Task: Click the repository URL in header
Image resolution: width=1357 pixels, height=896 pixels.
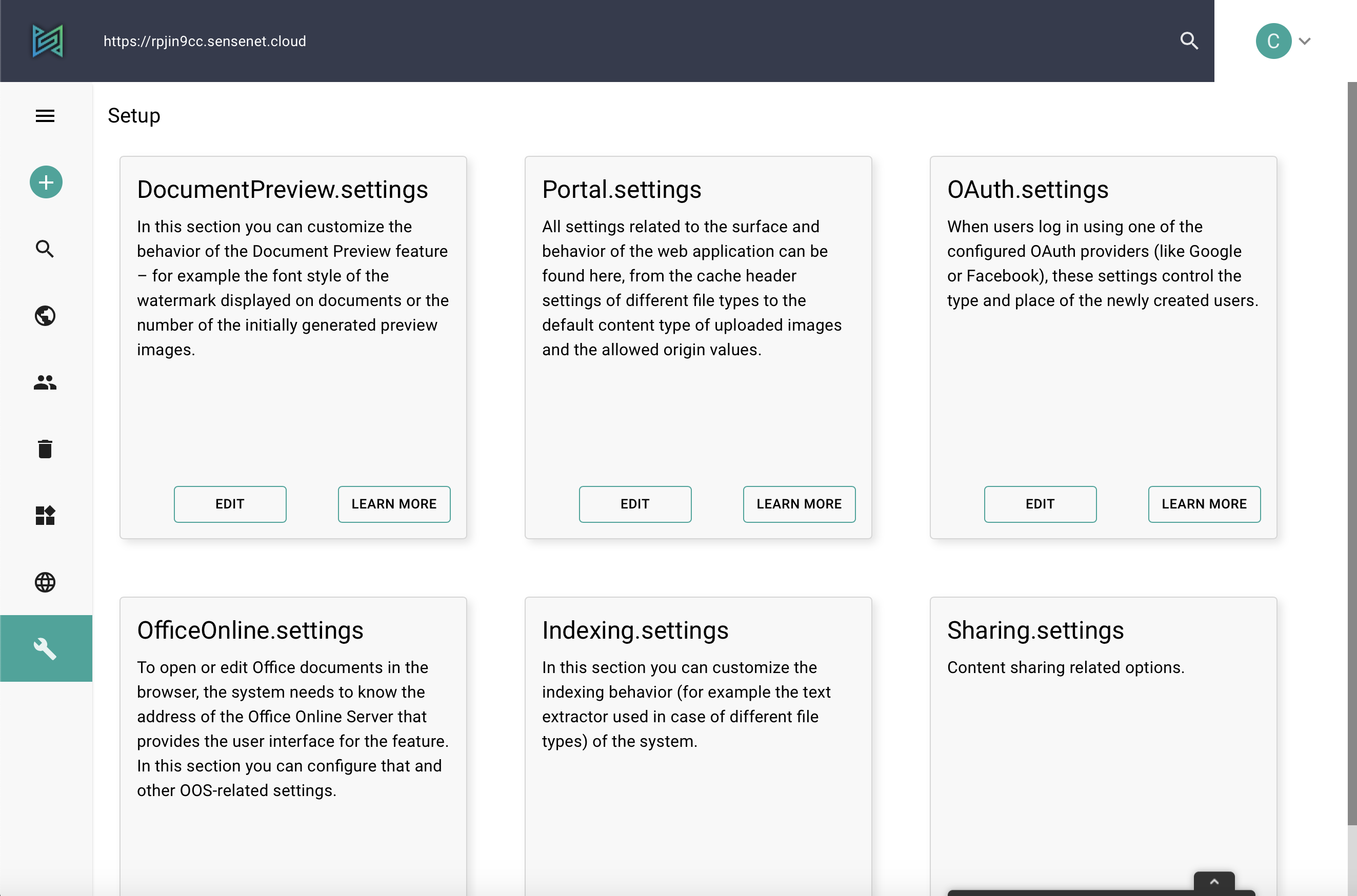Action: pyautogui.click(x=205, y=41)
